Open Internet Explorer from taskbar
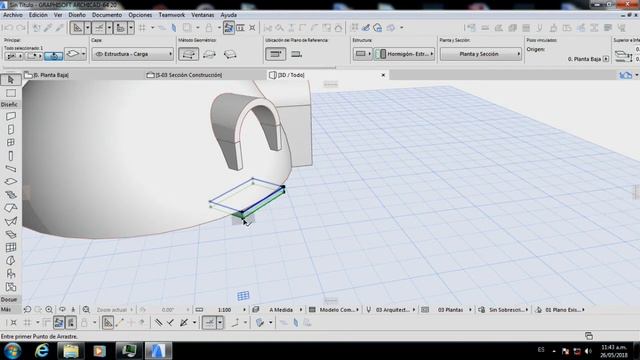Screen dimensions: 640x360 tap(42, 351)
